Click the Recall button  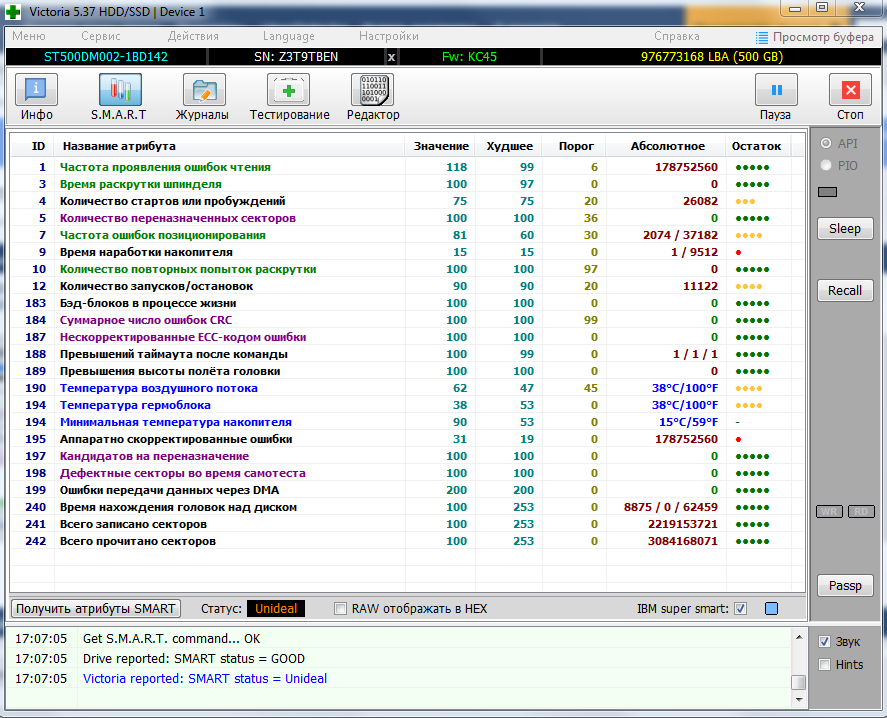point(845,290)
